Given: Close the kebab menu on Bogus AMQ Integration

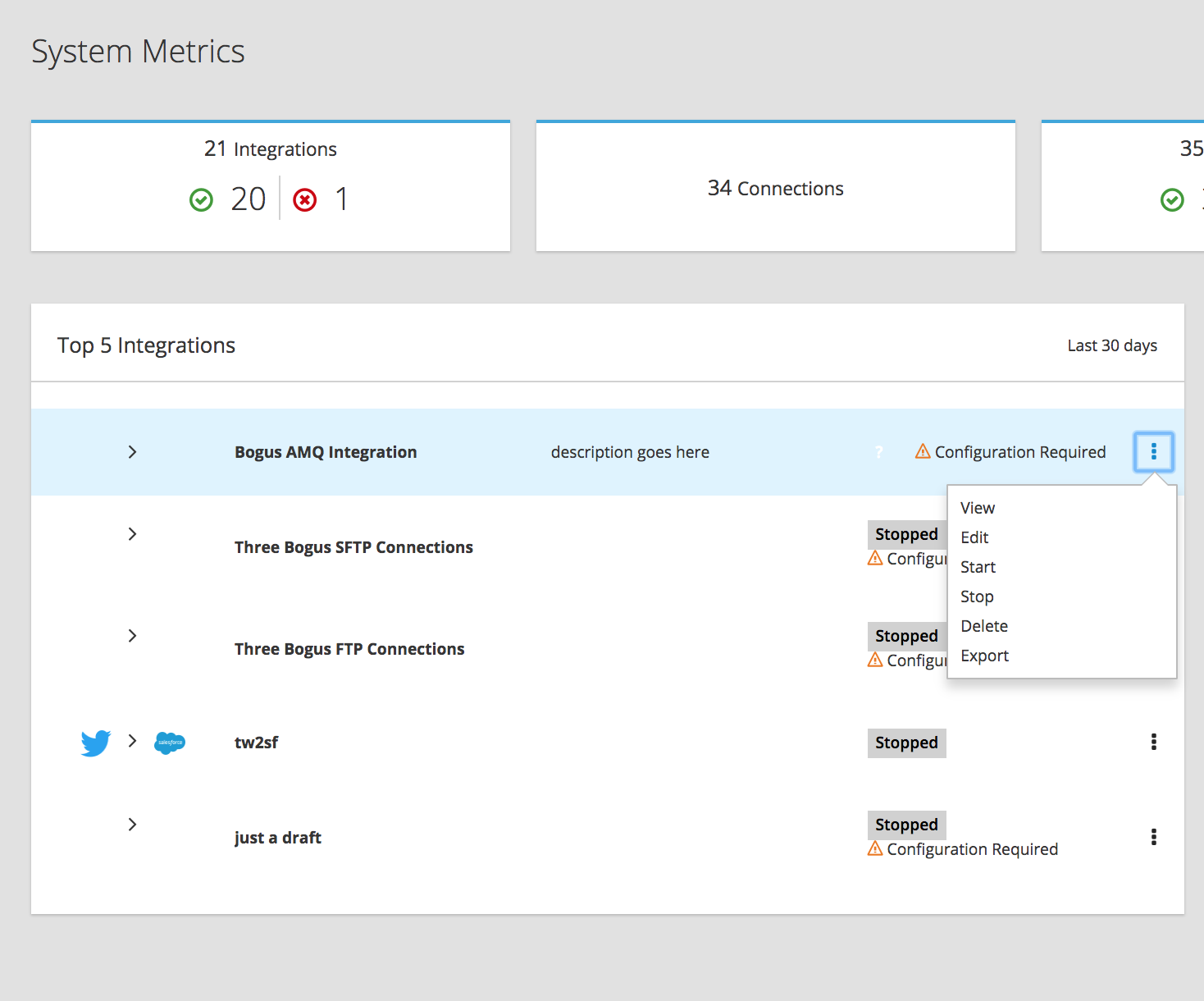Looking at the screenshot, I should coord(1154,451).
